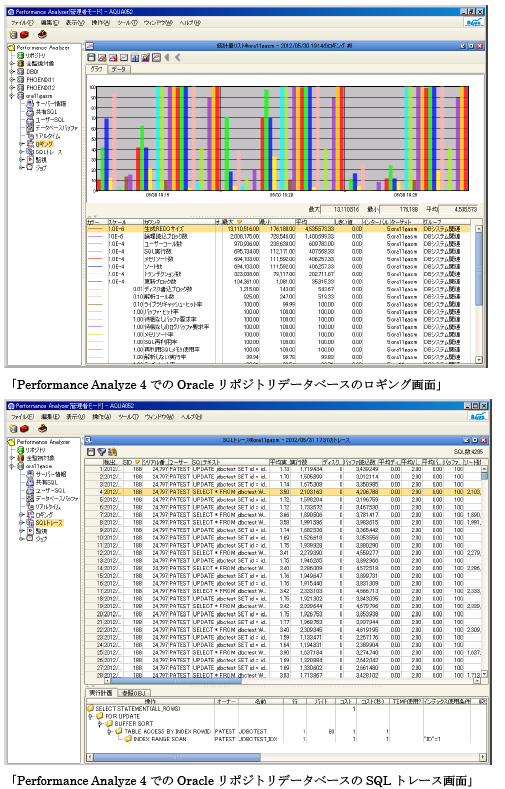
Task: Select SQLトレース in the SQL trace window tree
Action: tap(49, 523)
